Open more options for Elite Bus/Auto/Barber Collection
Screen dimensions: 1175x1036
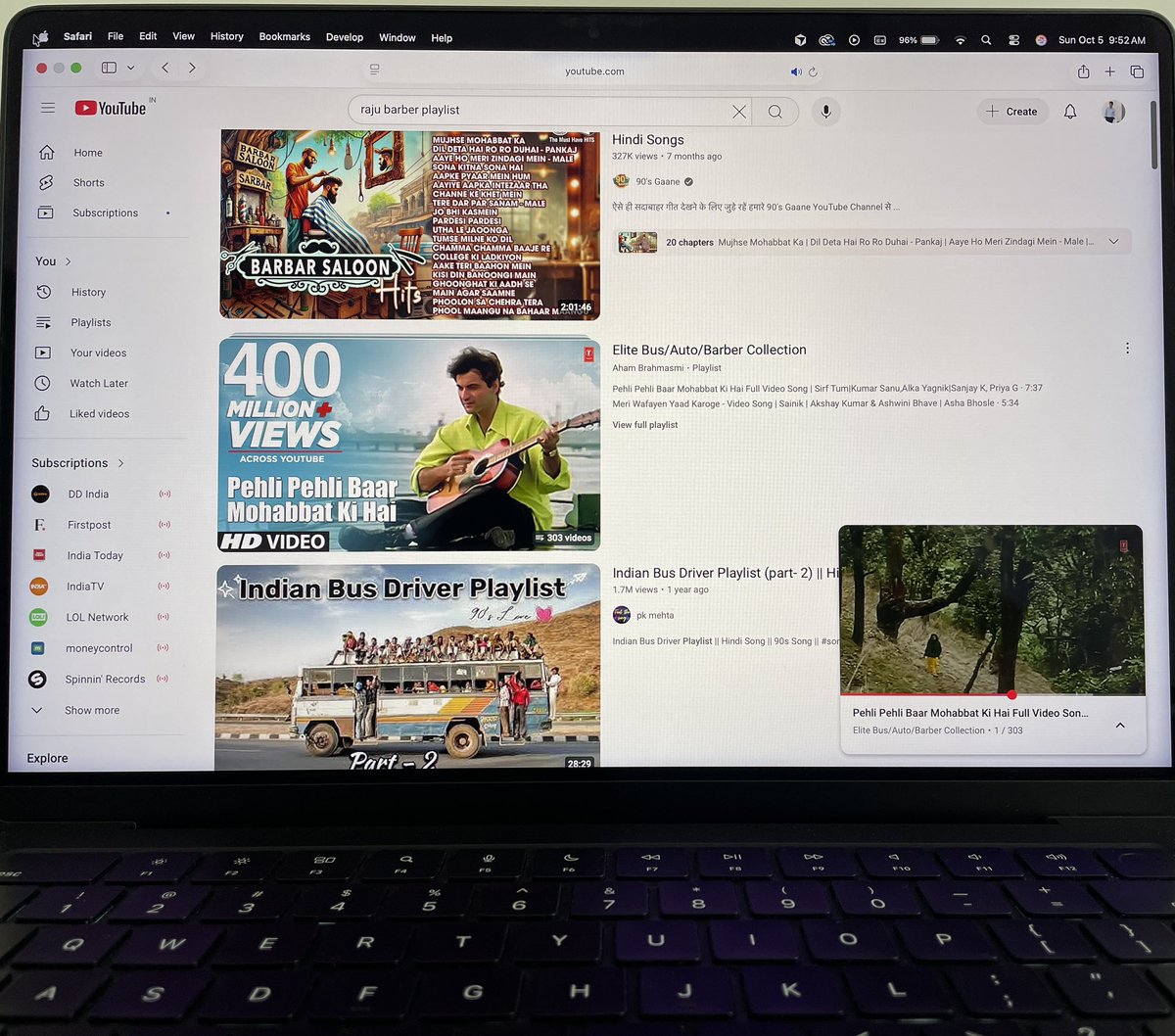click(1127, 349)
